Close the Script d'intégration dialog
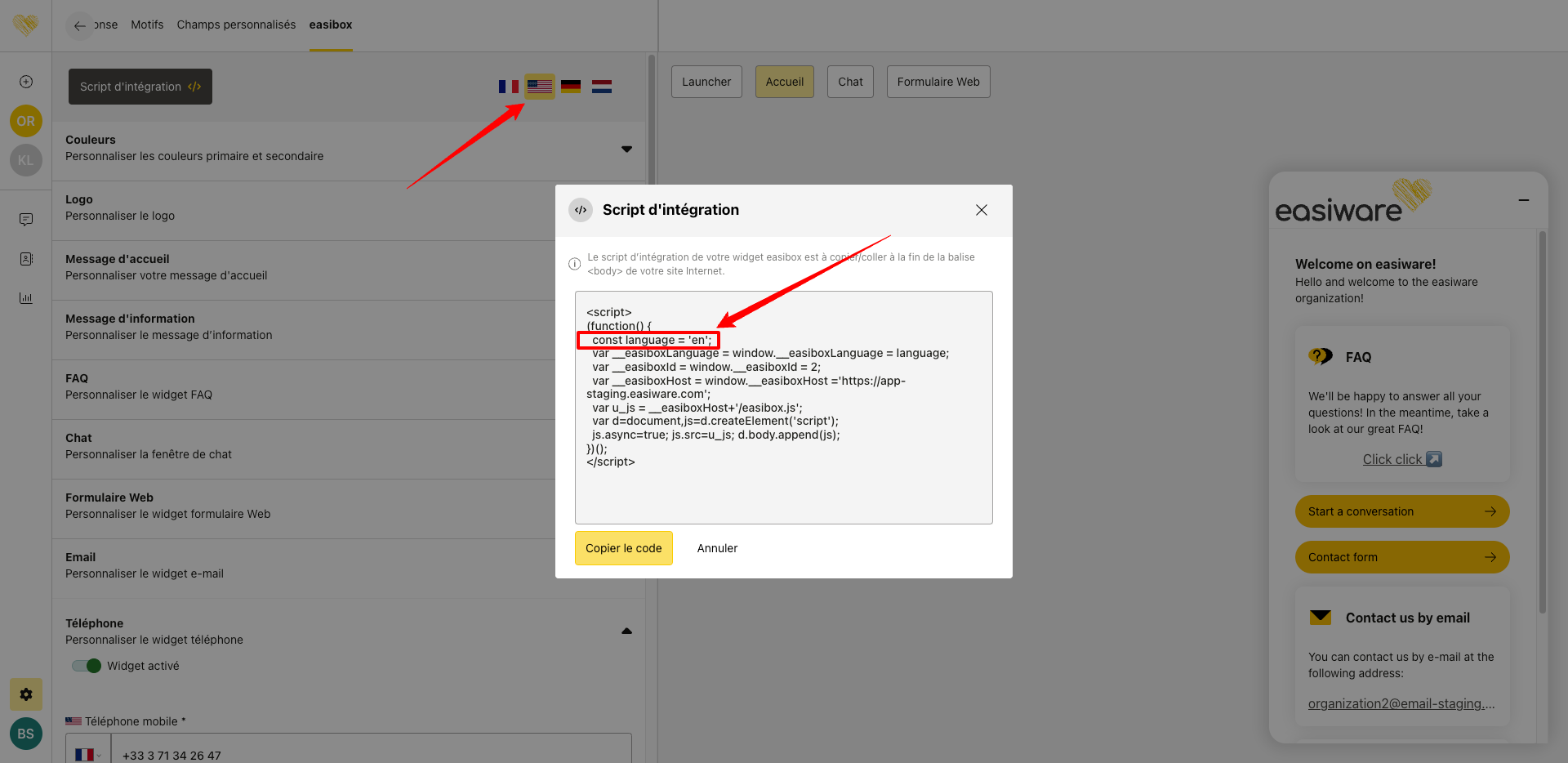The image size is (1568, 763). point(982,210)
